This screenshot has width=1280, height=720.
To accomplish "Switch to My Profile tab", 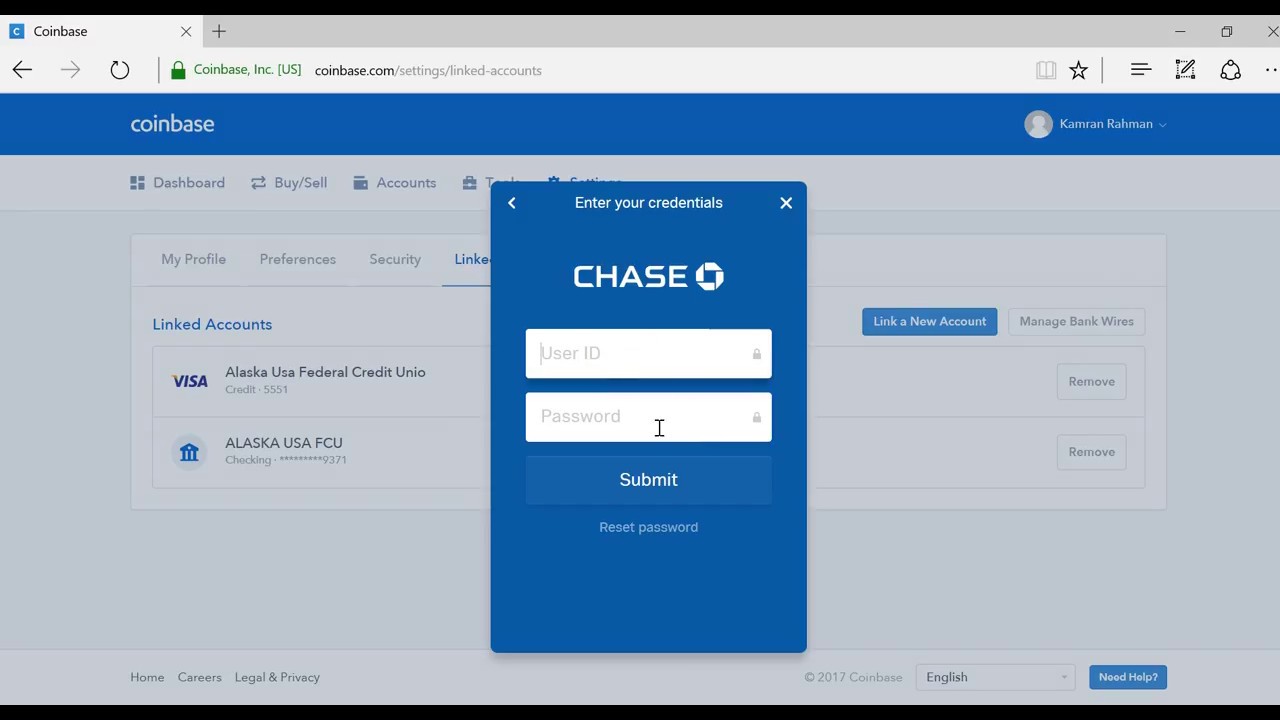I will (193, 259).
